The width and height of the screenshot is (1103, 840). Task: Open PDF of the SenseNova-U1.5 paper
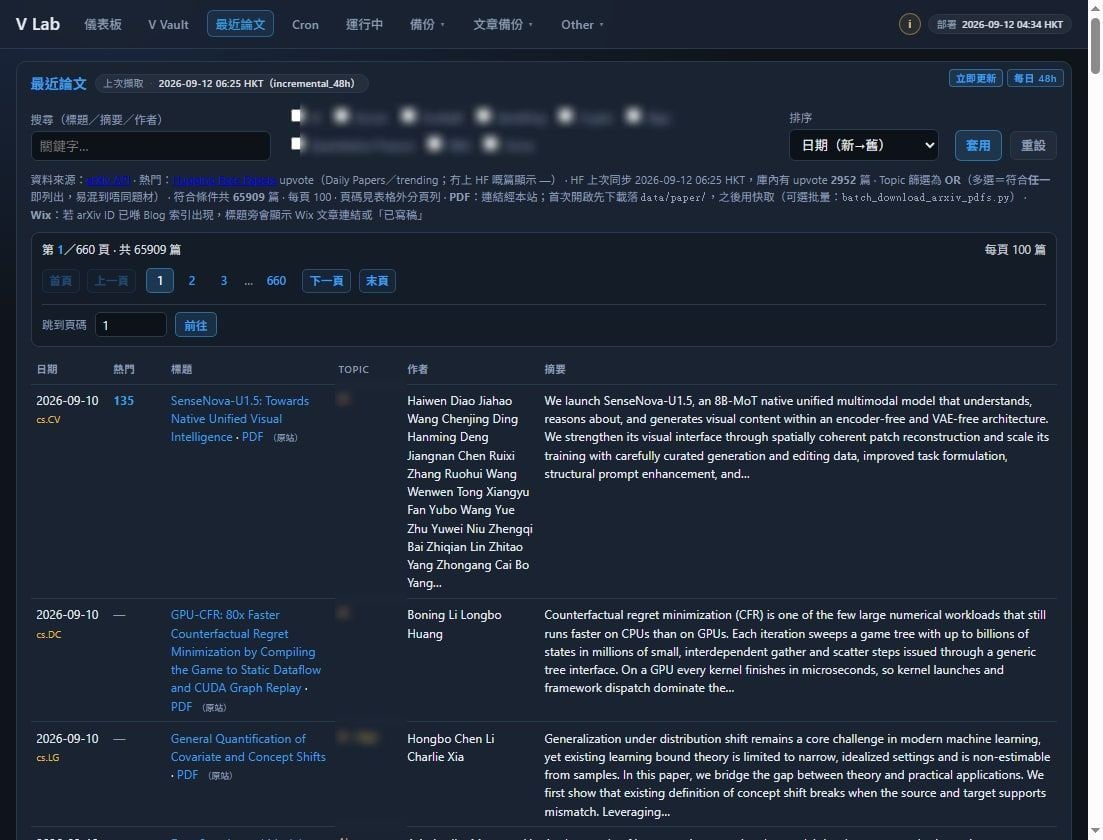(253, 437)
